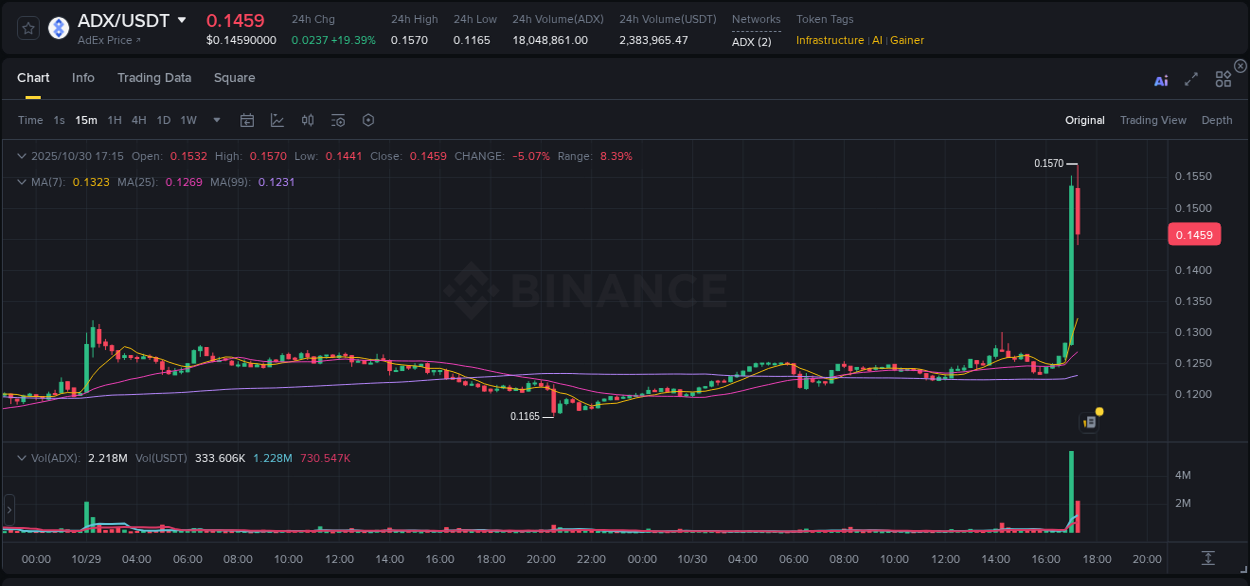Open the indicator settings list icon
The width and height of the screenshot is (1250, 586).
tap(338, 119)
